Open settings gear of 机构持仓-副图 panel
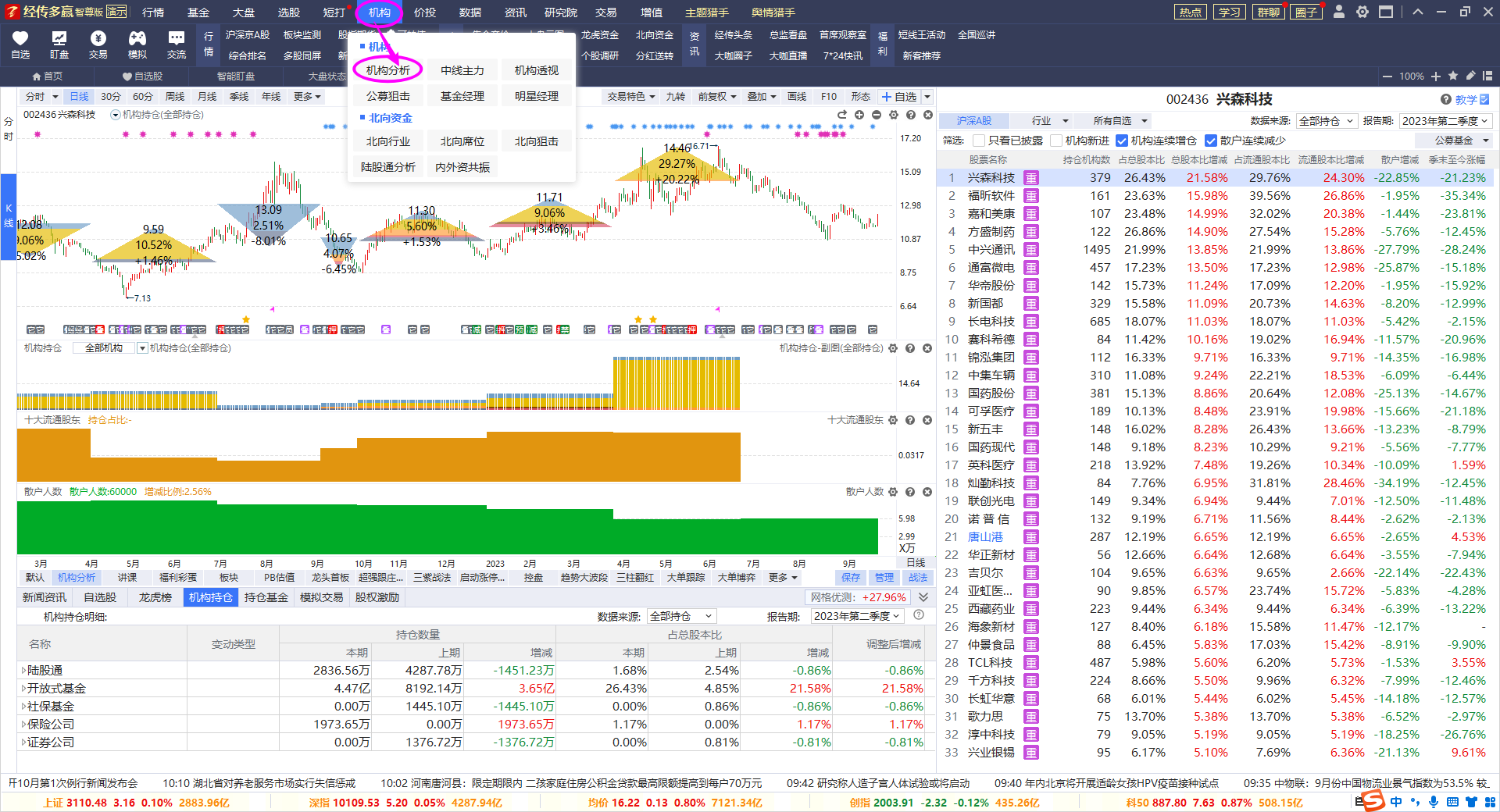This screenshot has height=812, width=1500. (893, 348)
